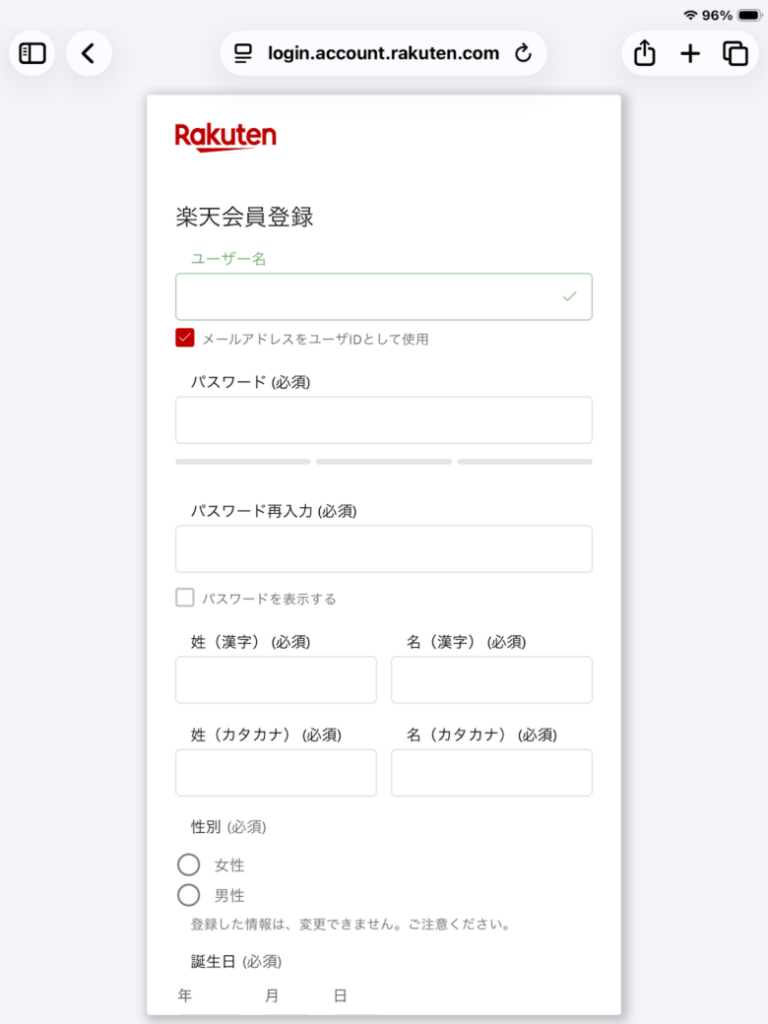Click the 姓（漢字） input field
The height and width of the screenshot is (1024, 768).
(276, 680)
